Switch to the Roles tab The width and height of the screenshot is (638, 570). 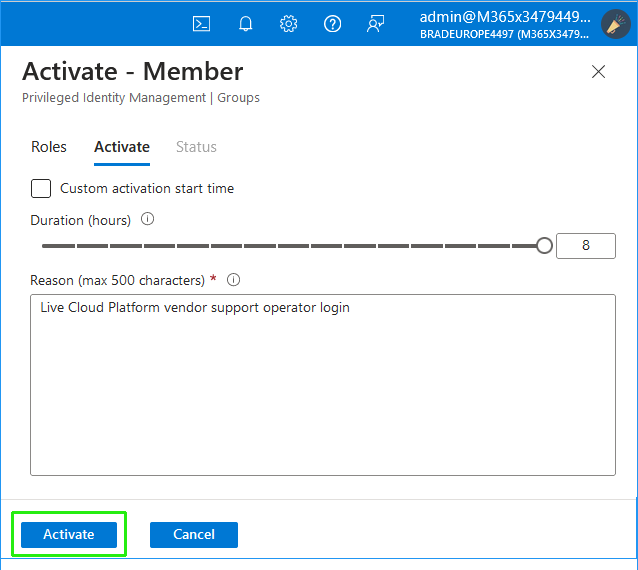[x=49, y=147]
